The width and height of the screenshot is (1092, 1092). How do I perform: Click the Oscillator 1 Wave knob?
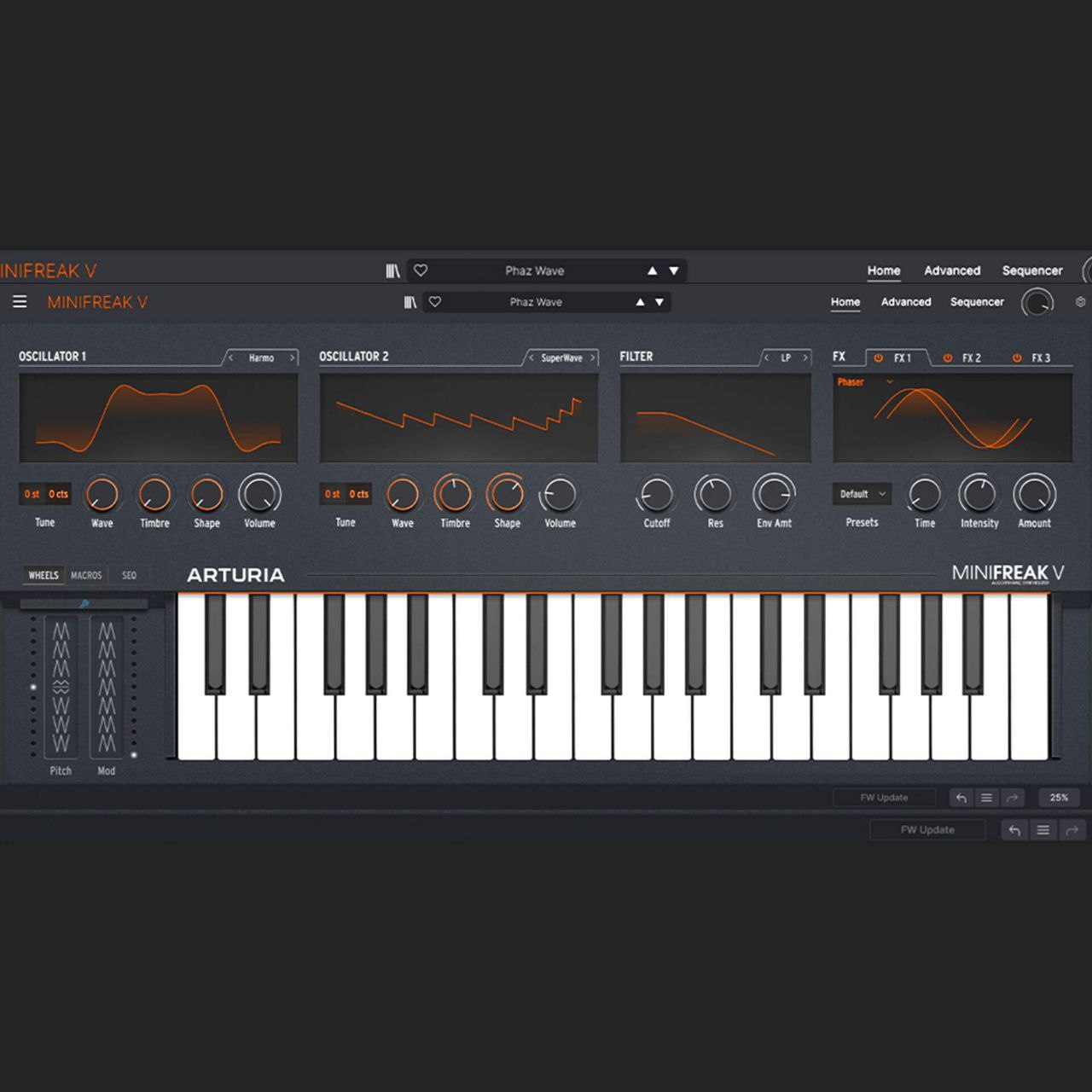pyautogui.click(x=102, y=494)
